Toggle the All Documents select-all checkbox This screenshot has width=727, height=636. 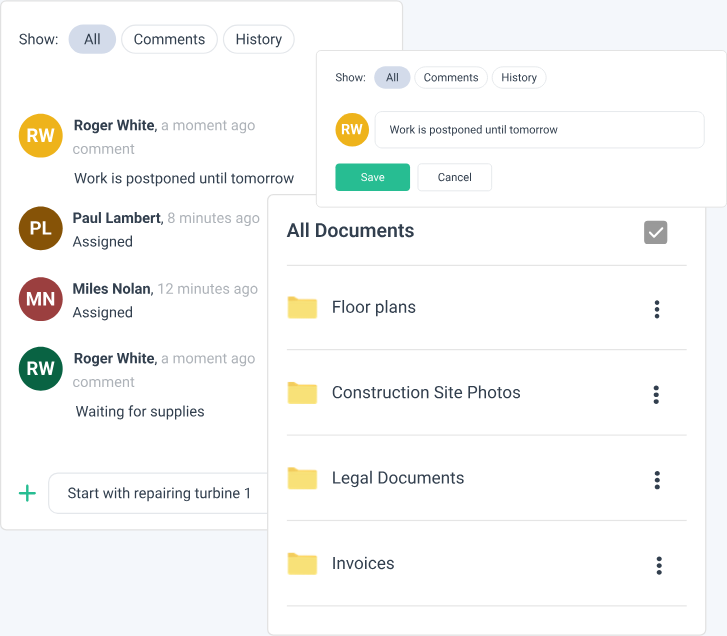[x=655, y=232]
